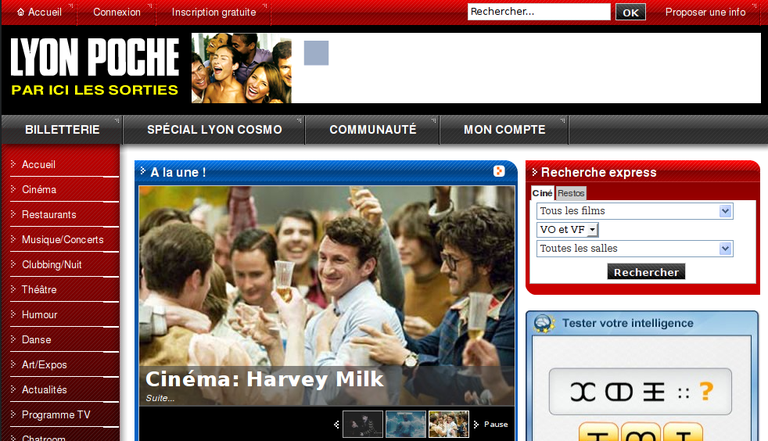Click the Tester votre intelligence title
The image size is (768, 441).
[x=627, y=323]
